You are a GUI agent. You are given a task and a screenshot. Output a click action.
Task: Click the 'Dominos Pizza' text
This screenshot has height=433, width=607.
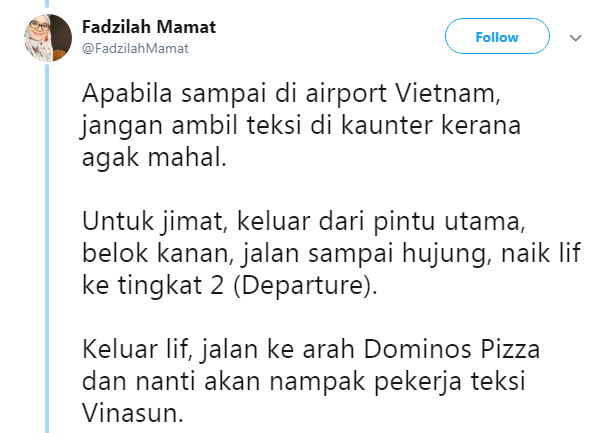451,349
